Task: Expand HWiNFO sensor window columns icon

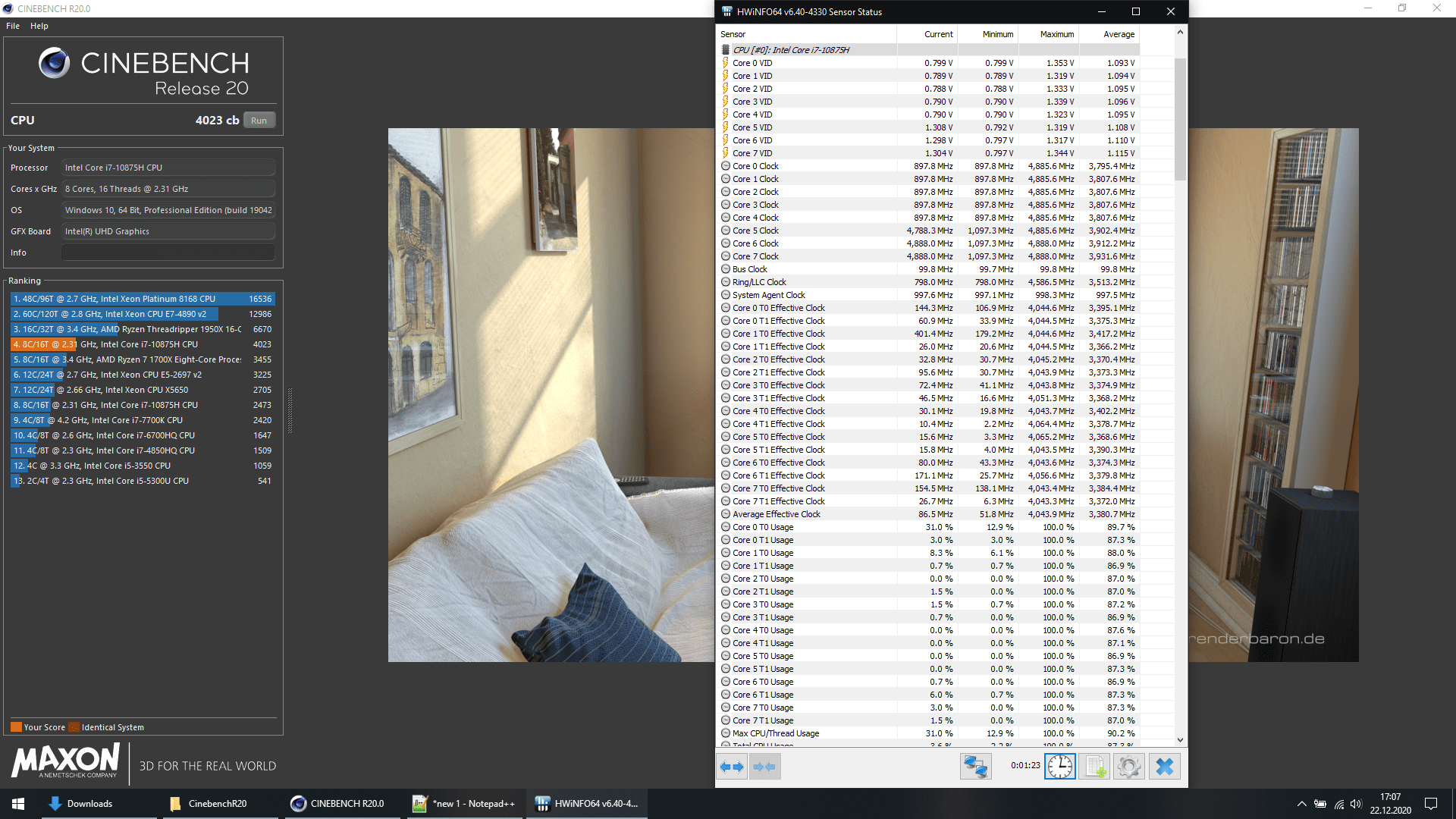Action: [x=732, y=767]
